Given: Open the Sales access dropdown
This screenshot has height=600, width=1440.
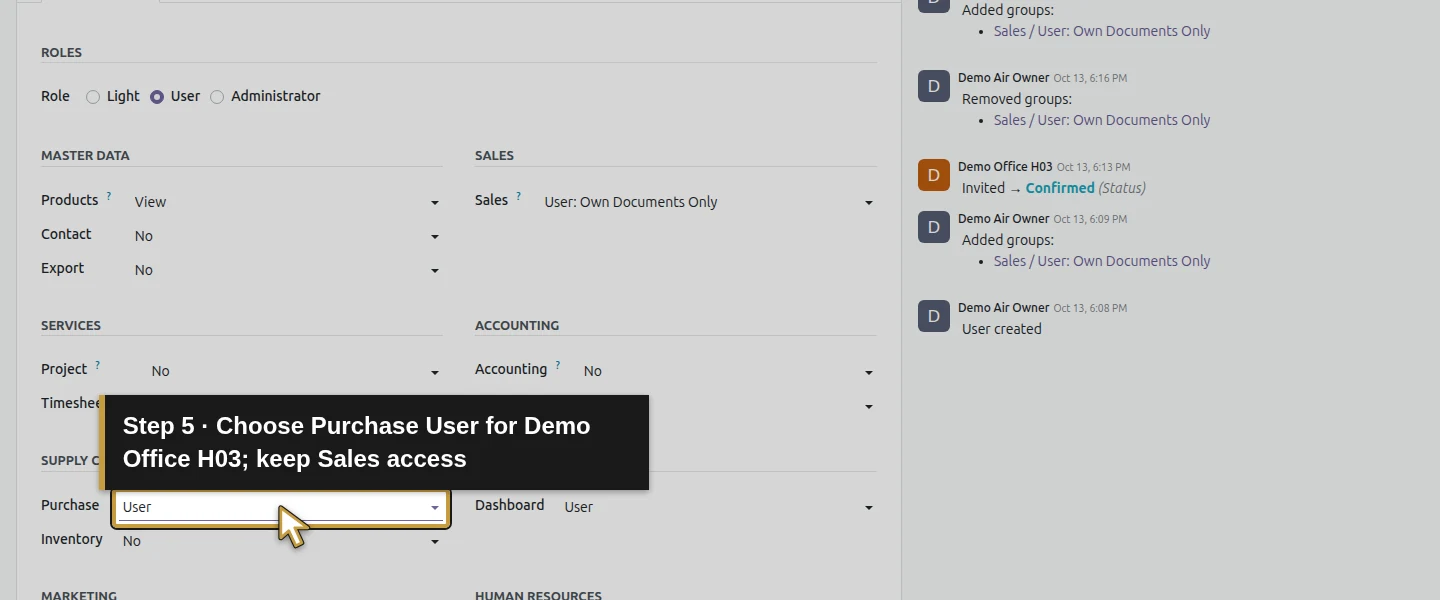Looking at the screenshot, I should pos(708,202).
